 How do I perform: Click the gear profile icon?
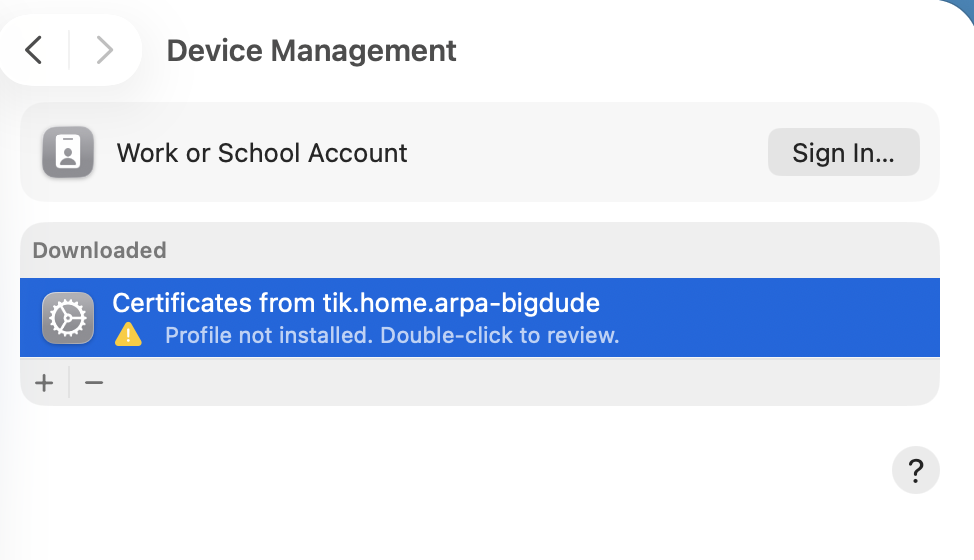[68, 318]
